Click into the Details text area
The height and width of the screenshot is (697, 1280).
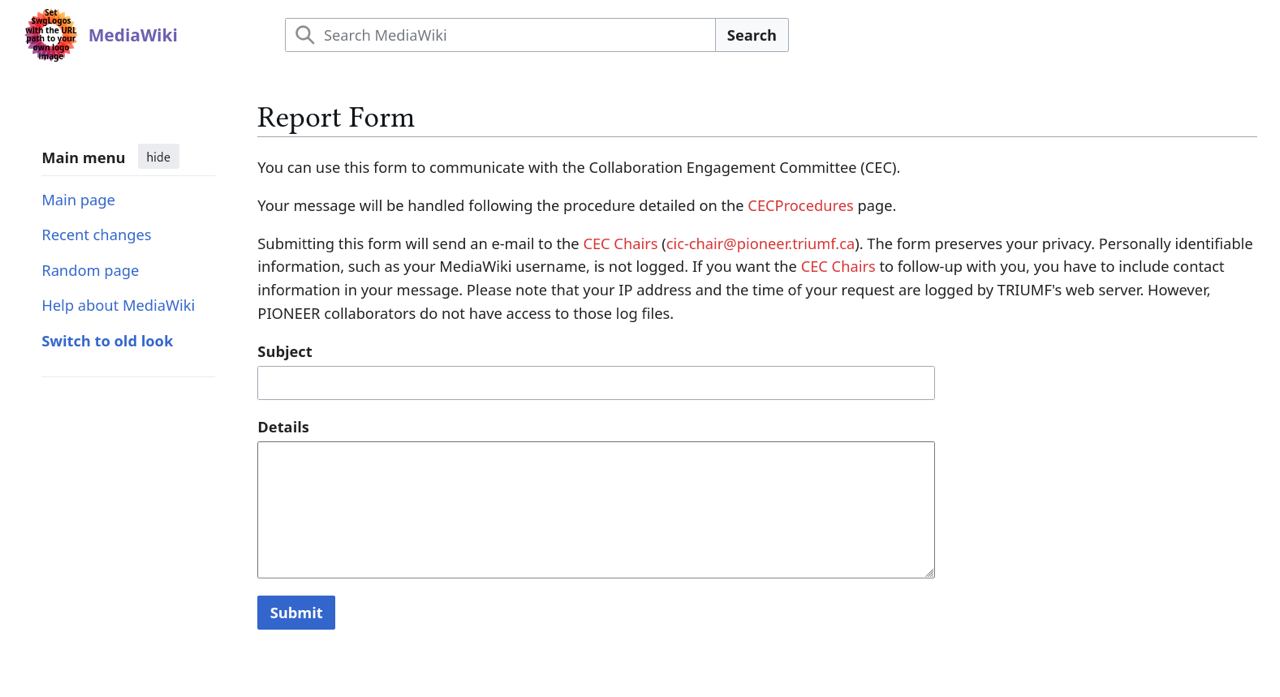[596, 510]
